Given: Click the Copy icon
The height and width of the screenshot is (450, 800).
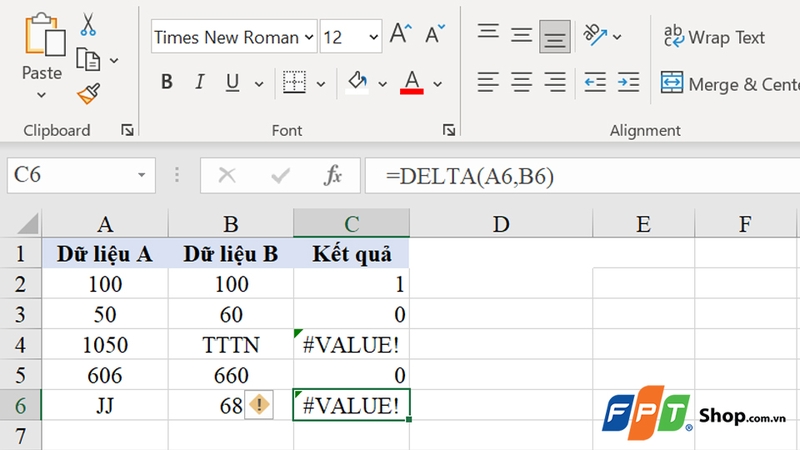Looking at the screenshot, I should [x=88, y=60].
